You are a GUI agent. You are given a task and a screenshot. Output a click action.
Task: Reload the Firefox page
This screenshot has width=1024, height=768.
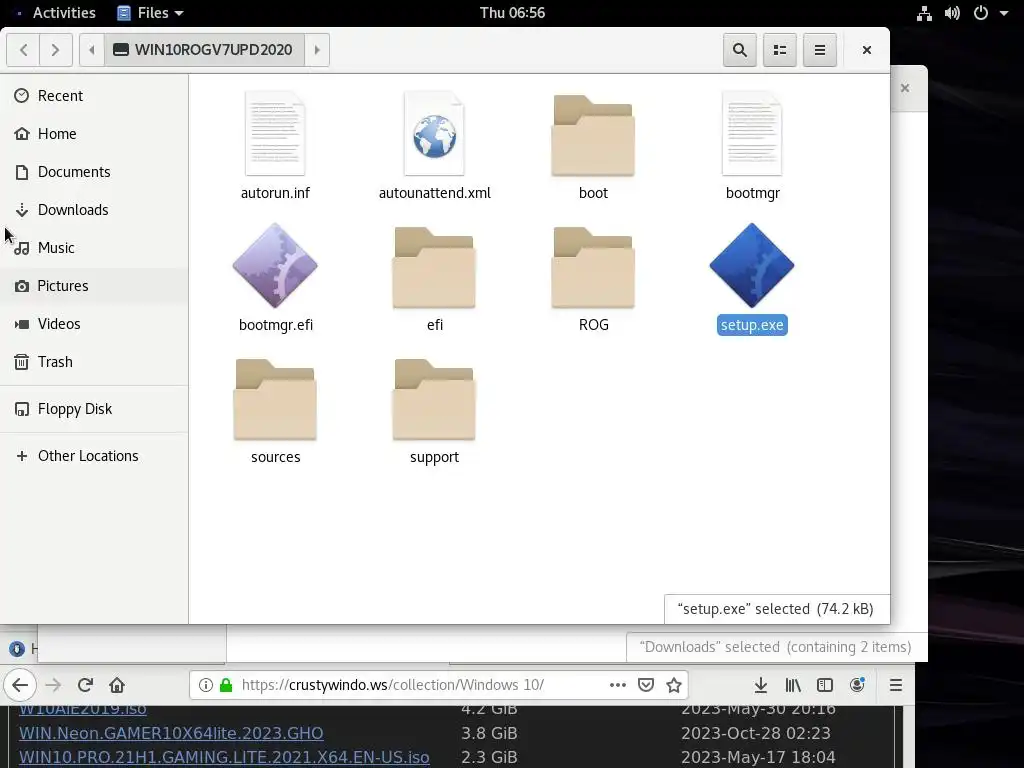pos(85,685)
